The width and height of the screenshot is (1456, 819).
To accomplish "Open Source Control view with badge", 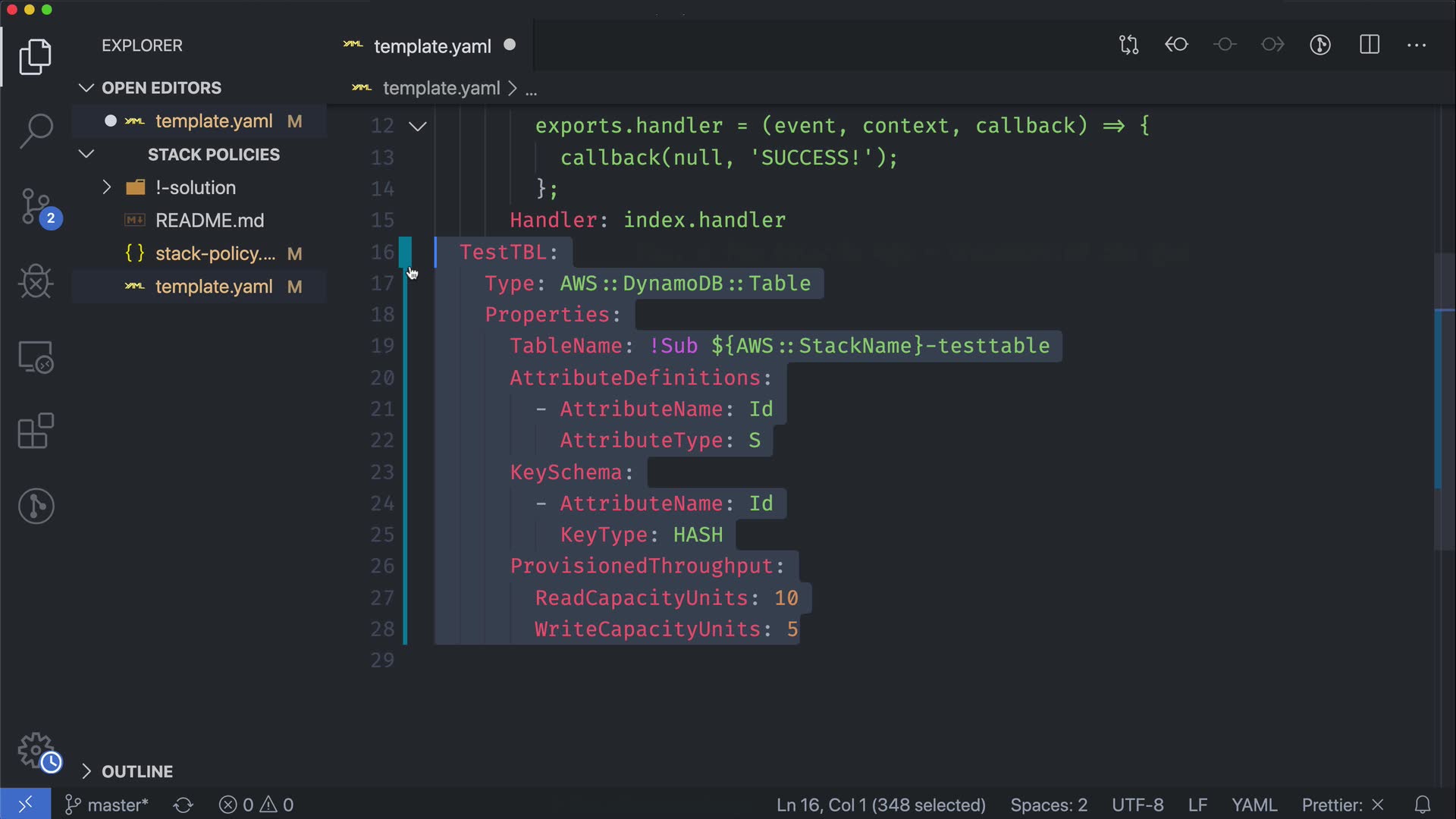I will tap(36, 206).
